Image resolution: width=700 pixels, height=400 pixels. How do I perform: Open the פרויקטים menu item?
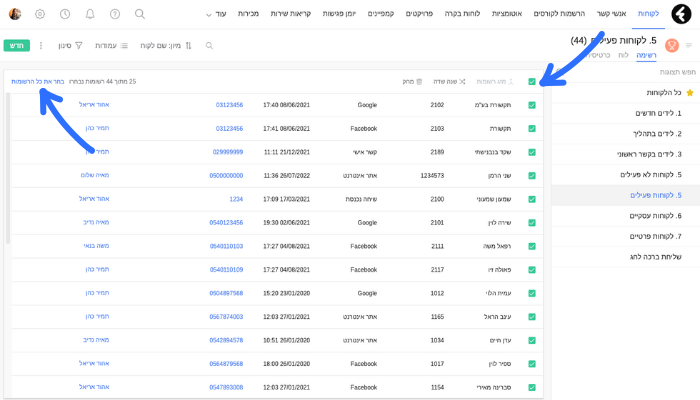tap(419, 13)
